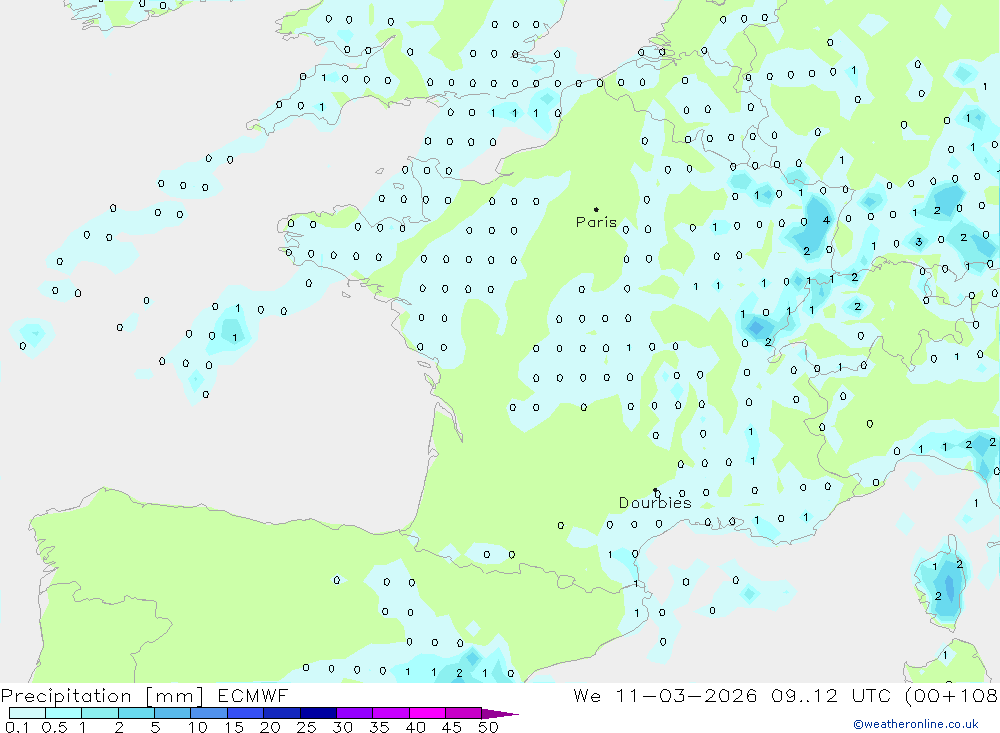Click the '3' precipitation value on the map
This screenshot has width=1000, height=733.
918,242
